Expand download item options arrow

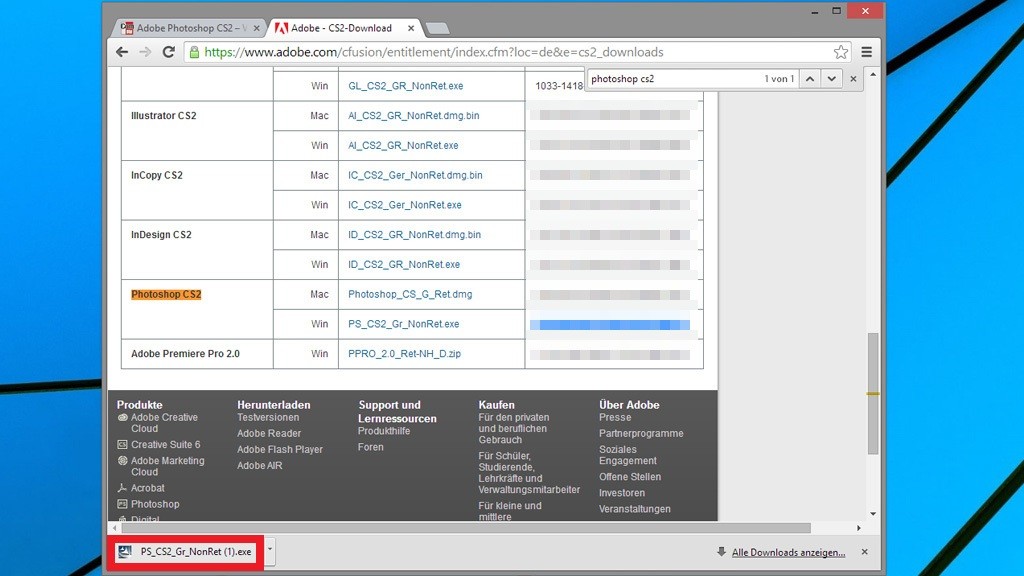point(270,551)
